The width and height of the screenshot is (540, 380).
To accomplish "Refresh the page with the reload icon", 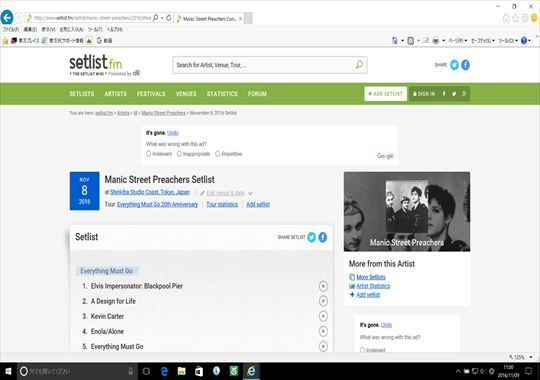I will pyautogui.click(x=169, y=18).
